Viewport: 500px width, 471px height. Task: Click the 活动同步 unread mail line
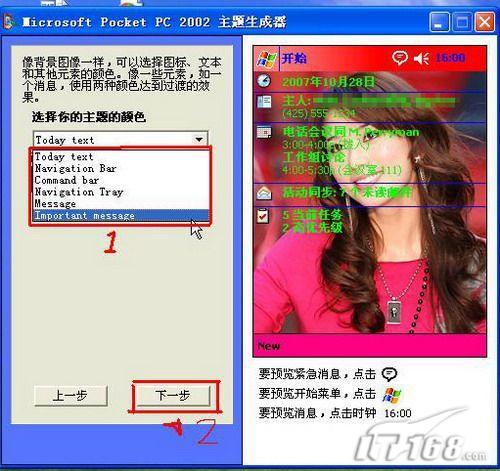tap(347, 193)
